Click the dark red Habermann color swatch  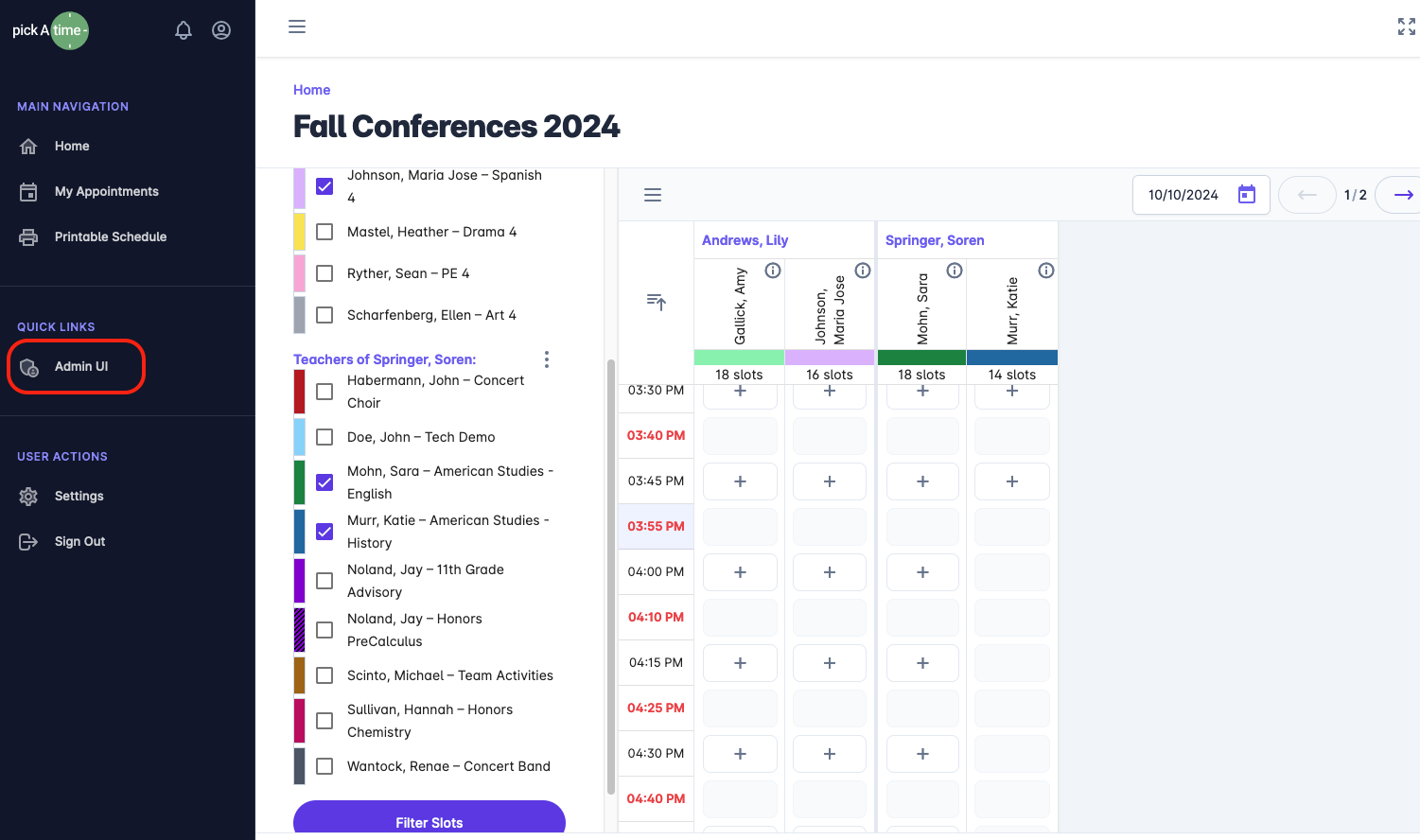click(299, 392)
